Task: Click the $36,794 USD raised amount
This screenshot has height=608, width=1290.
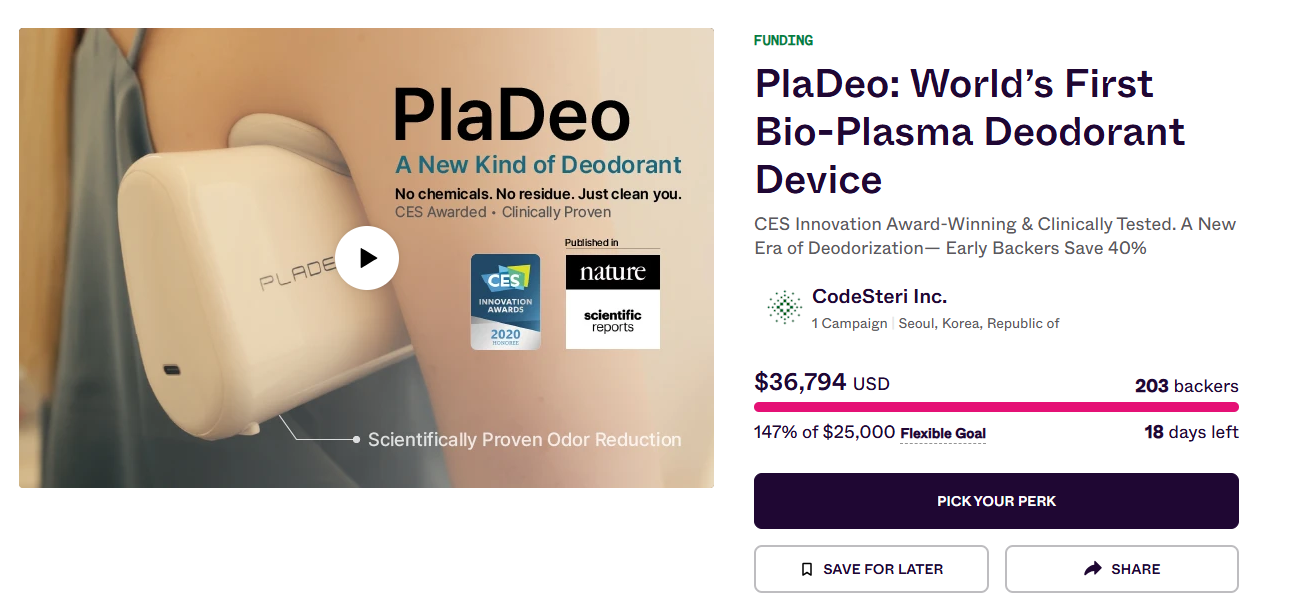Action: pyautogui.click(x=822, y=382)
